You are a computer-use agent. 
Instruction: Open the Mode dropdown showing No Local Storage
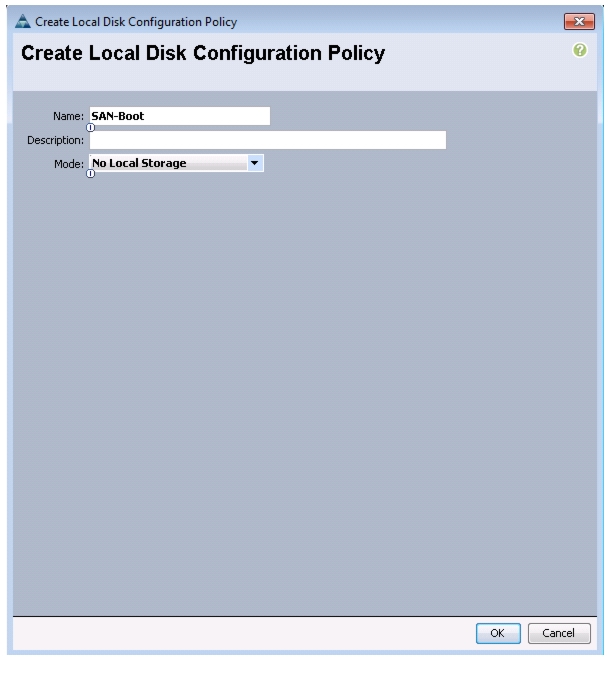coord(176,163)
